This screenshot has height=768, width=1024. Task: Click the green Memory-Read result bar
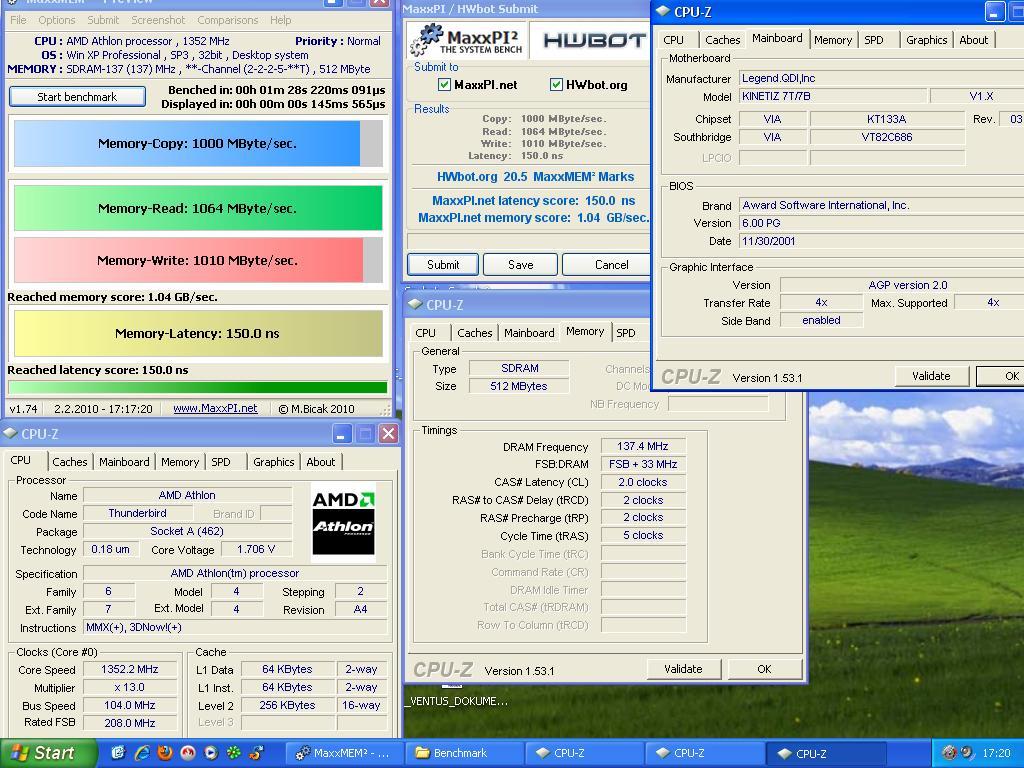pyautogui.click(x=198, y=208)
